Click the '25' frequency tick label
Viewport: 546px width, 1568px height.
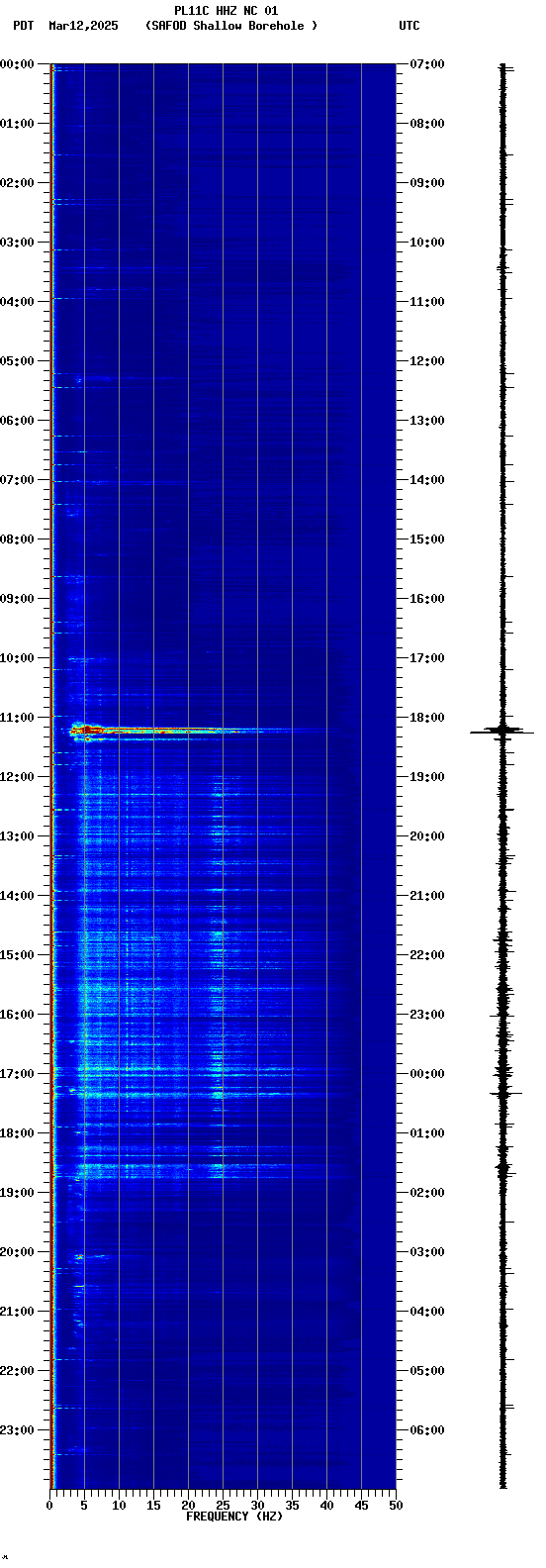pos(223,1506)
